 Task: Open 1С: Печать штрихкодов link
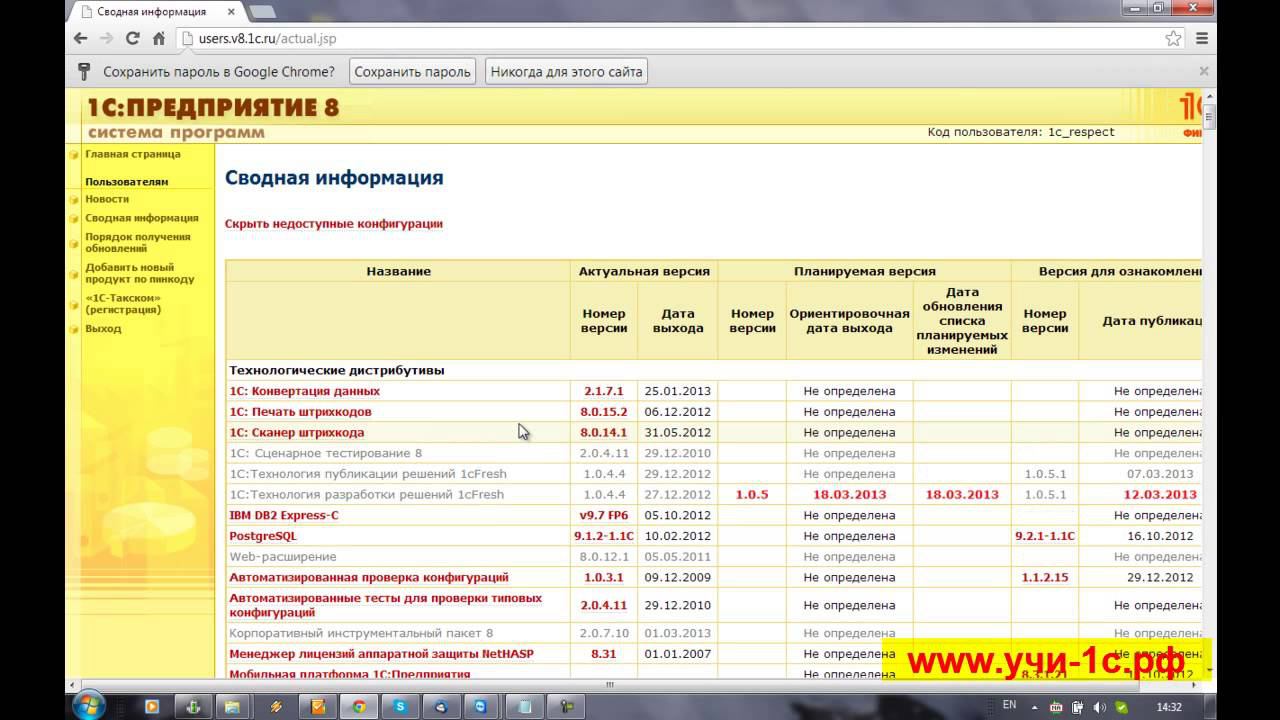click(x=300, y=412)
